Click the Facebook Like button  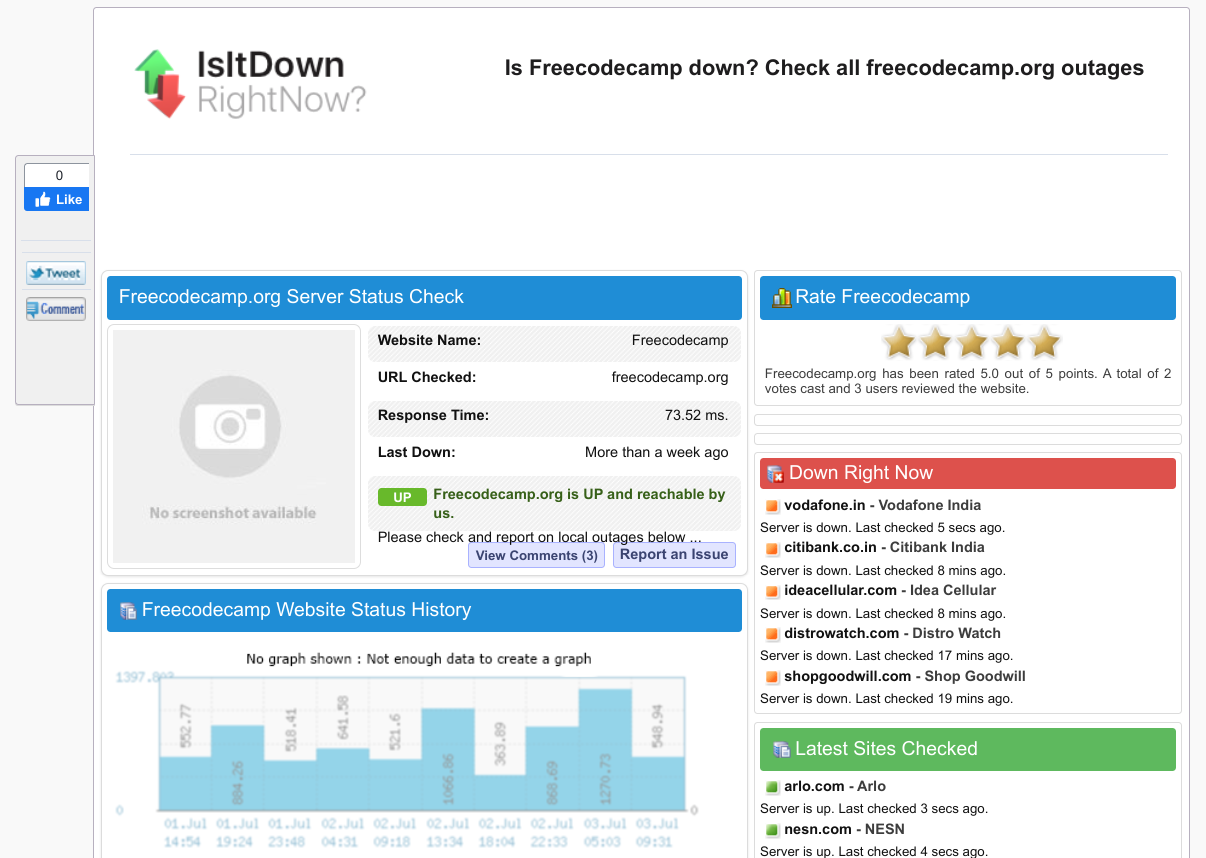coord(57,199)
